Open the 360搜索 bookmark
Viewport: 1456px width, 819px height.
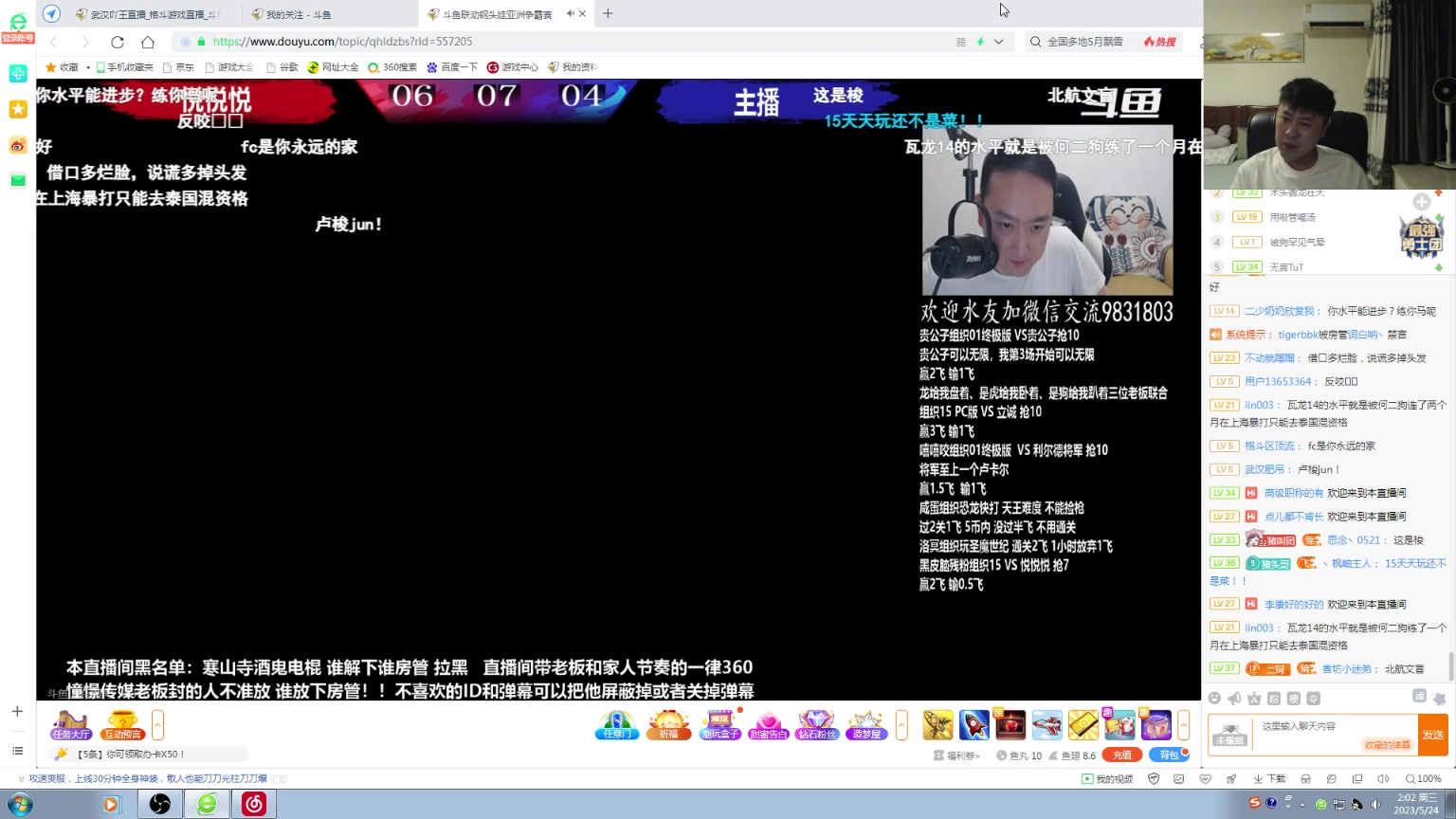(392, 67)
